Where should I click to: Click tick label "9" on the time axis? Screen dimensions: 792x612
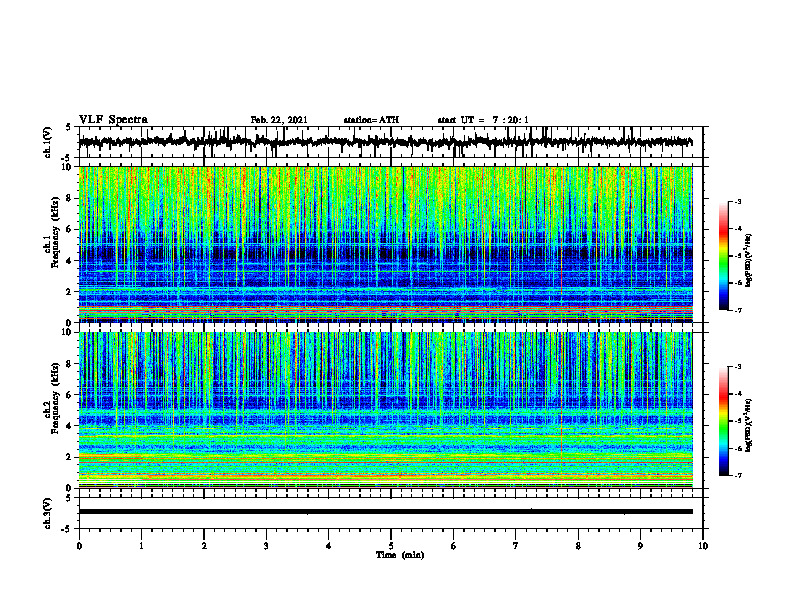click(640, 546)
